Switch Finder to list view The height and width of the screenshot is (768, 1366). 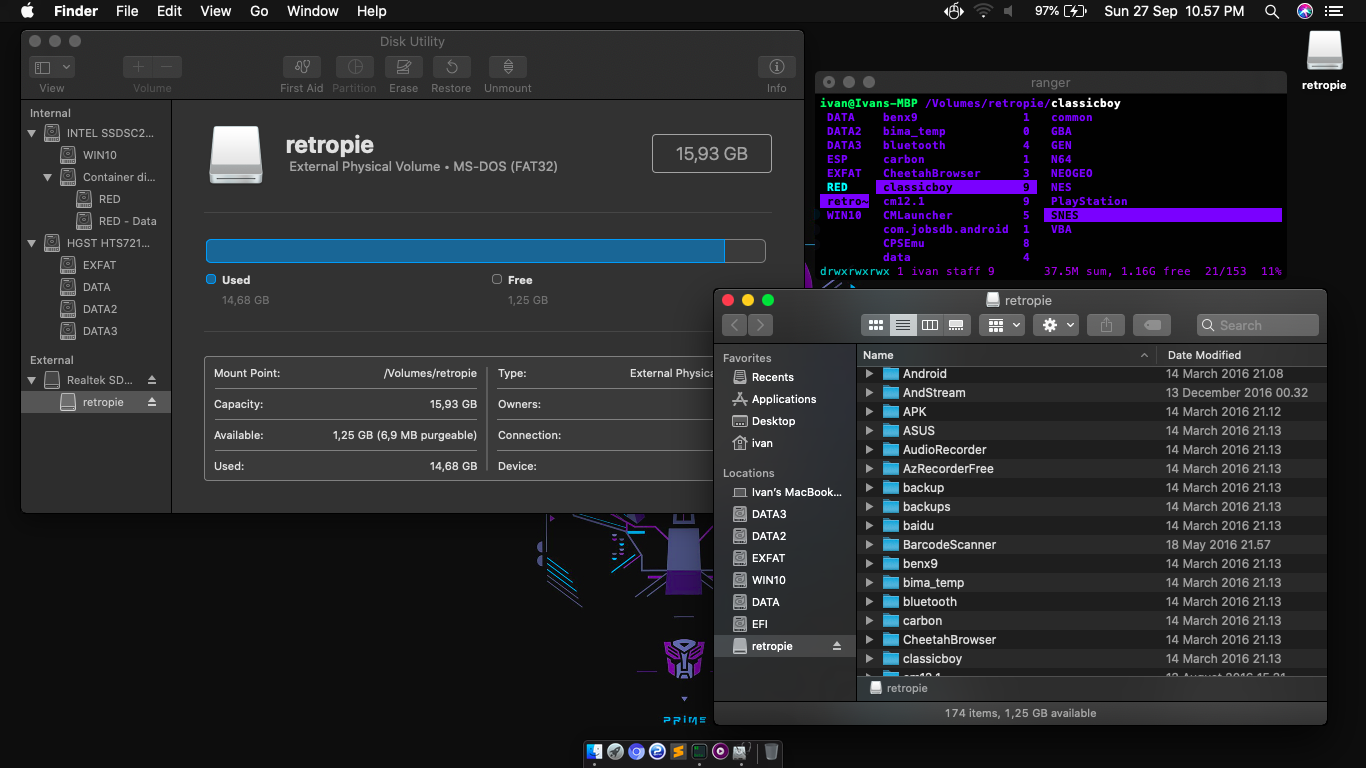(902, 325)
